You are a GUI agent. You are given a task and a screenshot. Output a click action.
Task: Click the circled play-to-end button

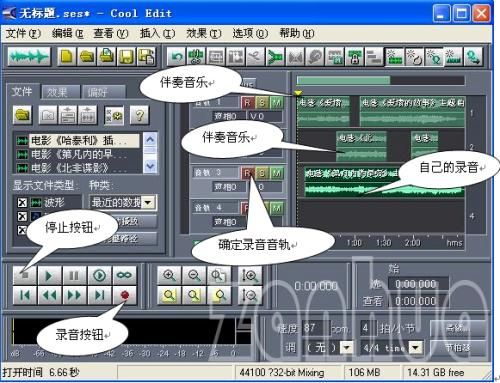click(99, 276)
